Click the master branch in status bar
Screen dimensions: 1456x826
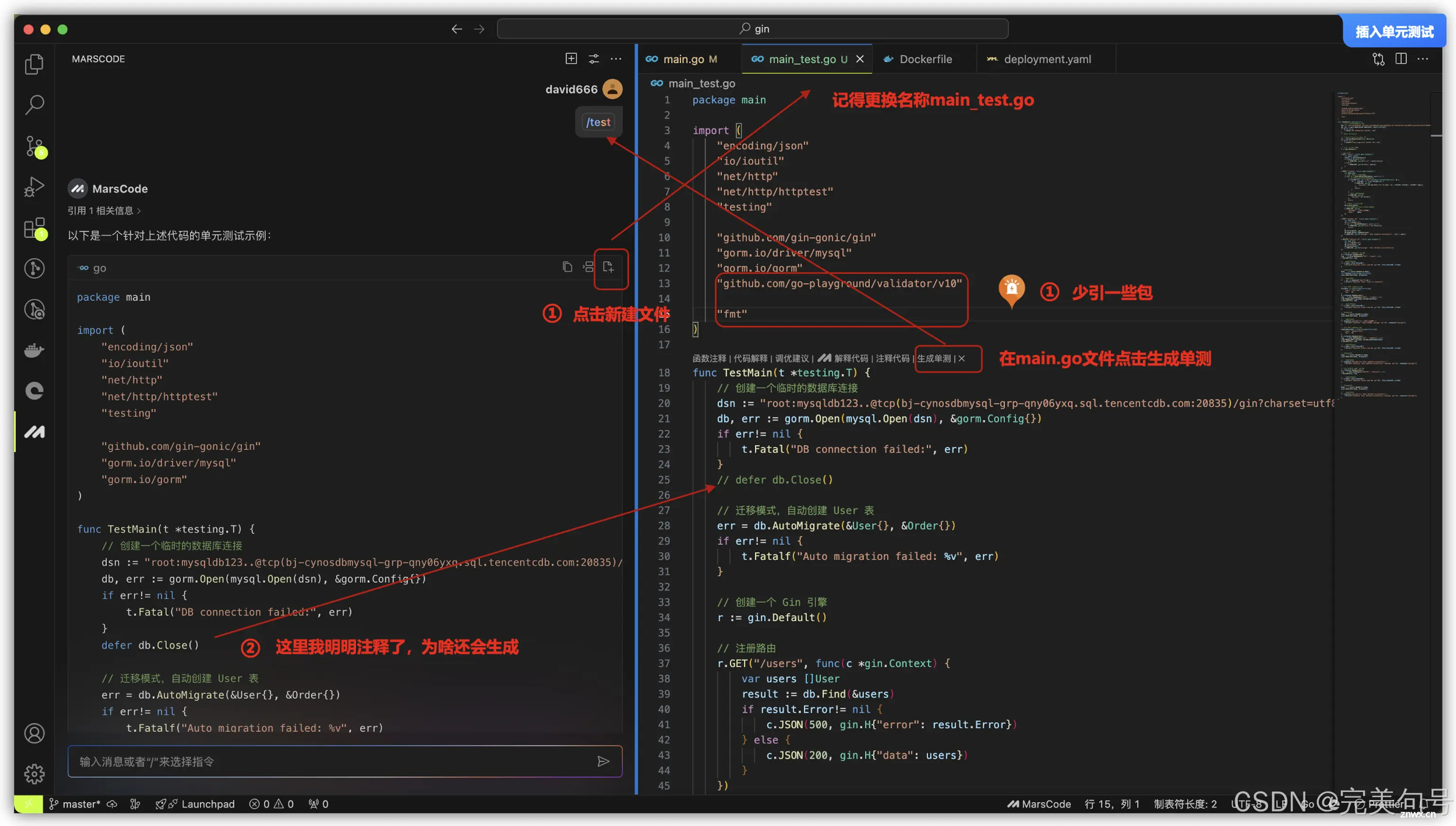(x=75, y=804)
